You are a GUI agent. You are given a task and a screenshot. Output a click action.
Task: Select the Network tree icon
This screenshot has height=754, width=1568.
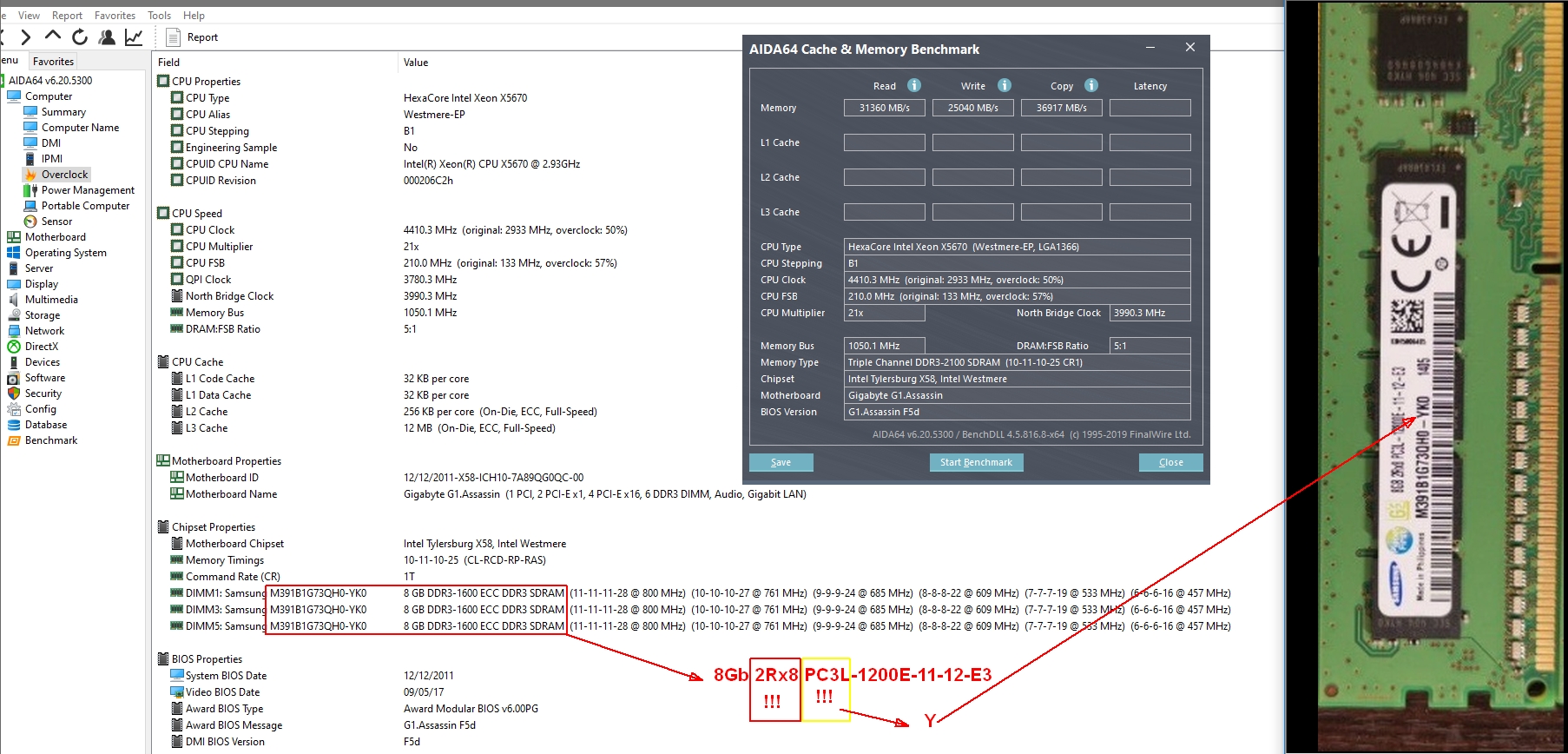[14, 331]
